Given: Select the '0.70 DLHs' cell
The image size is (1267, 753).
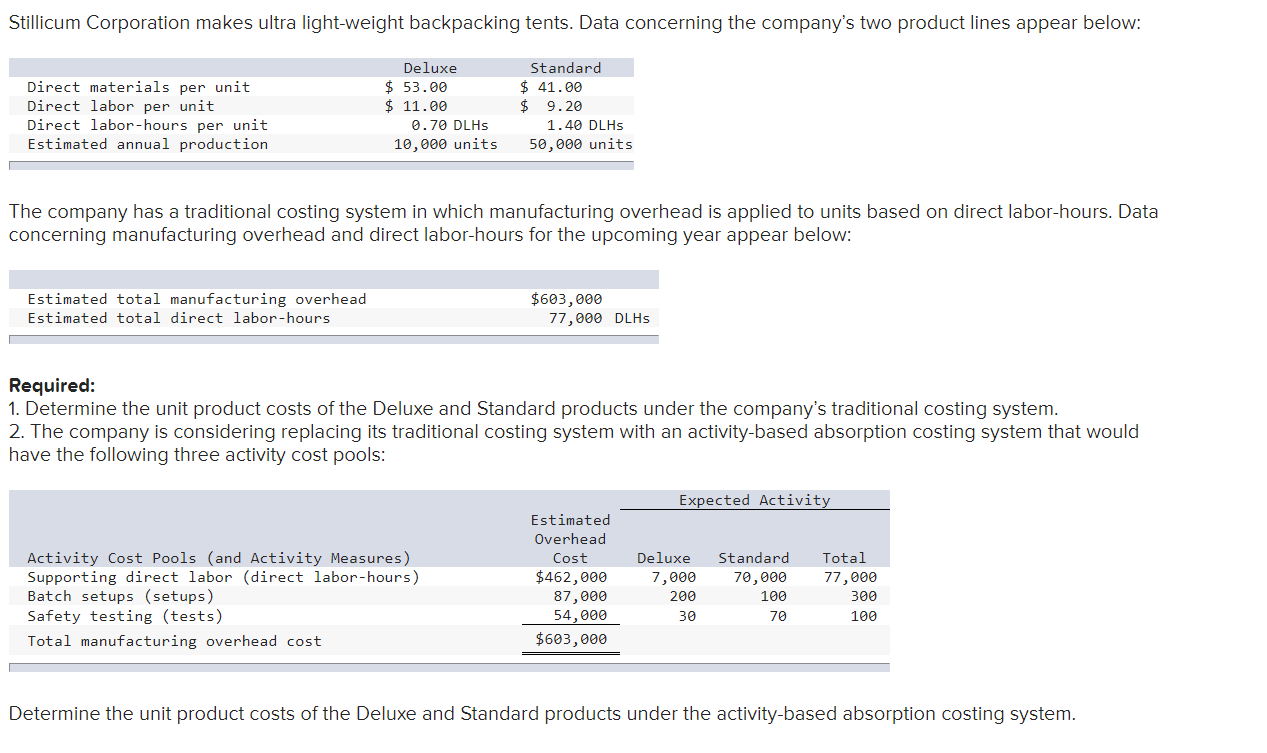Looking at the screenshot, I should [x=450, y=125].
